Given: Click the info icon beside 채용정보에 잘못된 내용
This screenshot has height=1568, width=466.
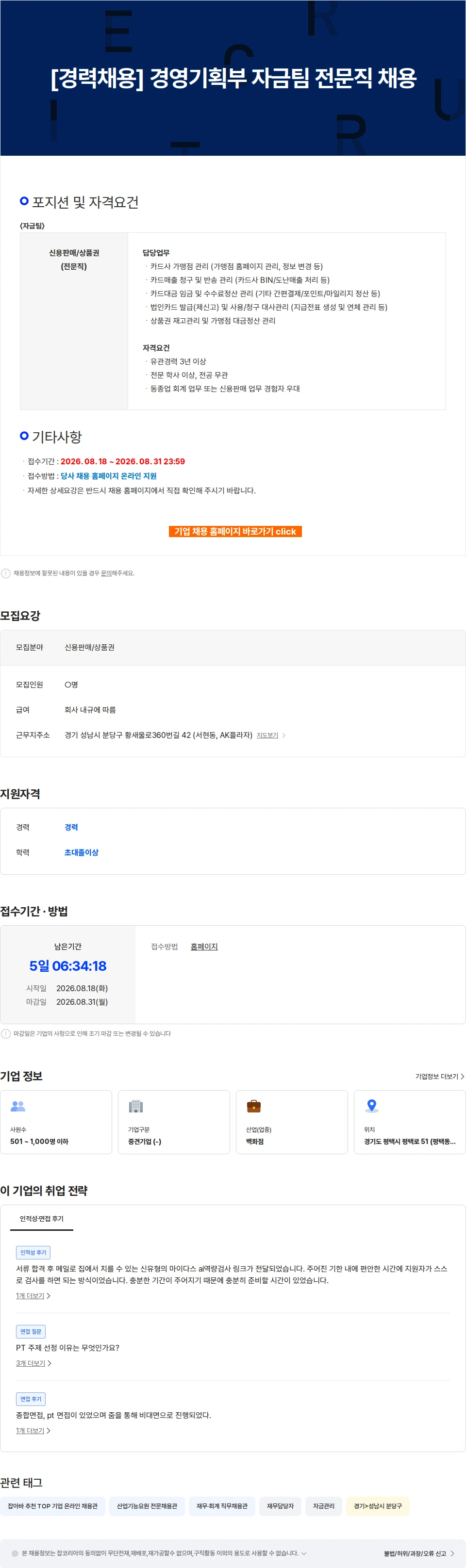Looking at the screenshot, I should 6,573.
